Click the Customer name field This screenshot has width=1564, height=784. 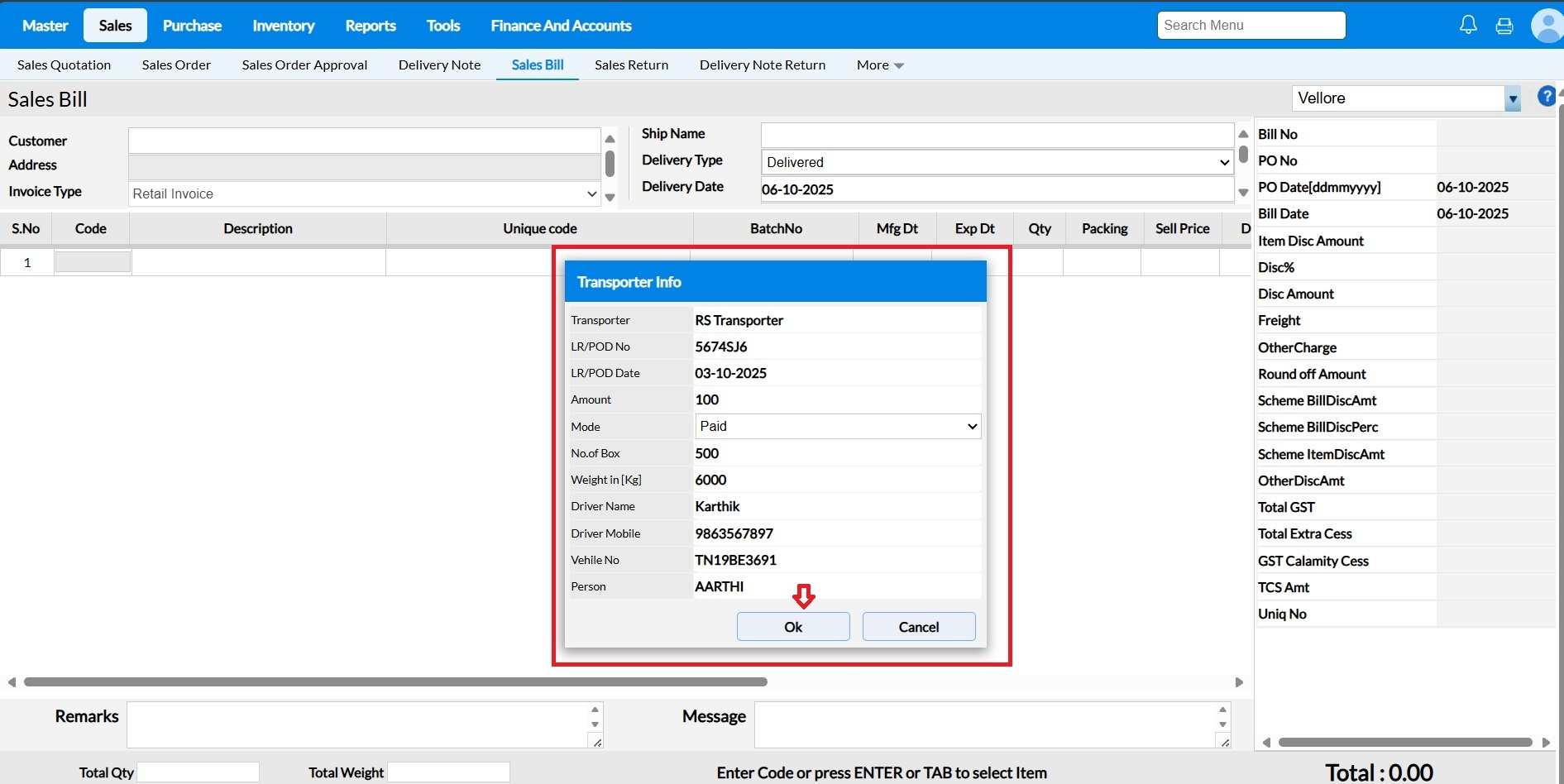point(364,141)
